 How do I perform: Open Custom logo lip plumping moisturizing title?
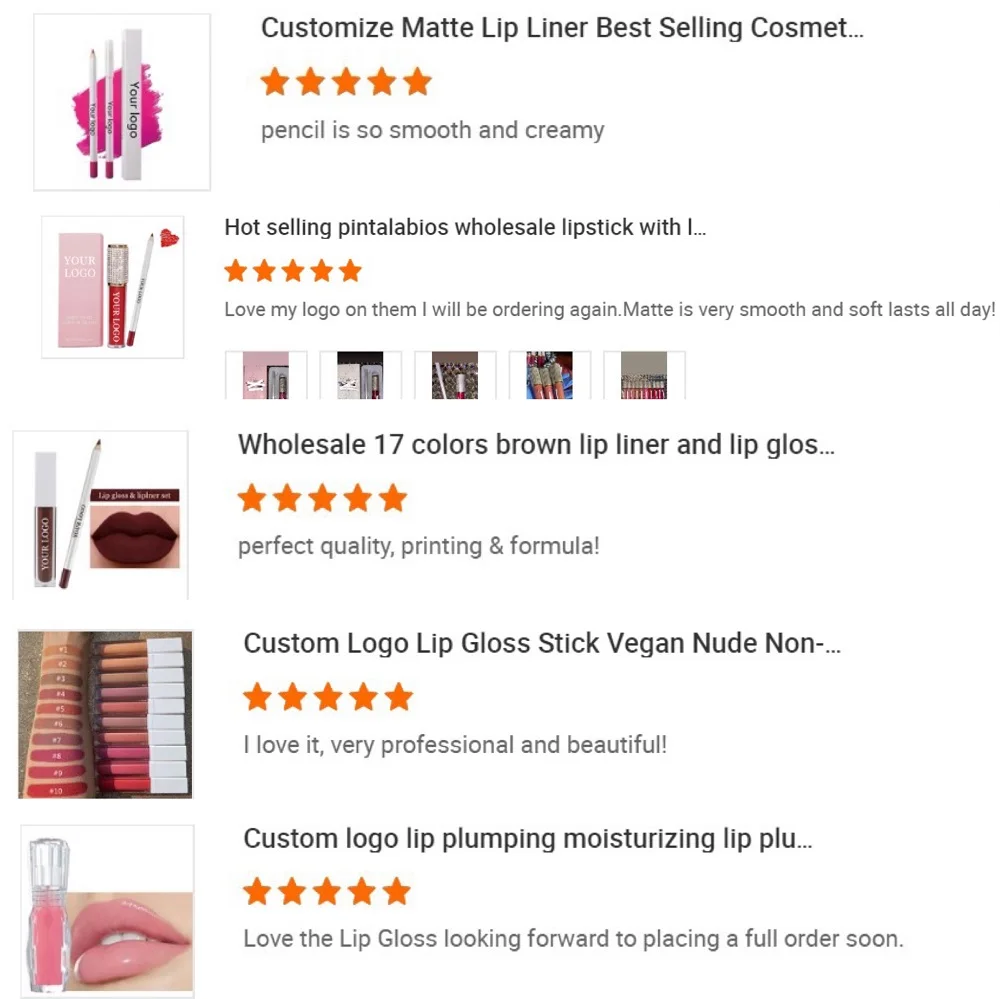[x=527, y=839]
